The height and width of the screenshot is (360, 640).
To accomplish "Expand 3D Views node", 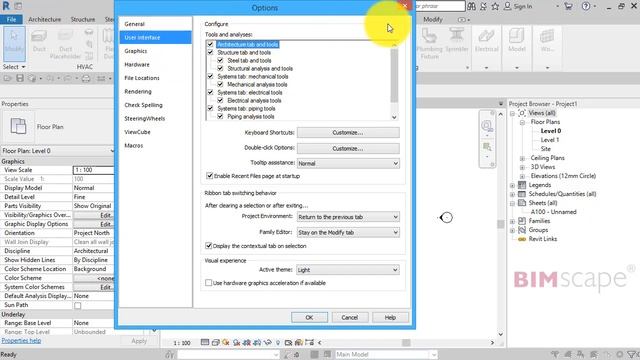I will tap(522, 167).
